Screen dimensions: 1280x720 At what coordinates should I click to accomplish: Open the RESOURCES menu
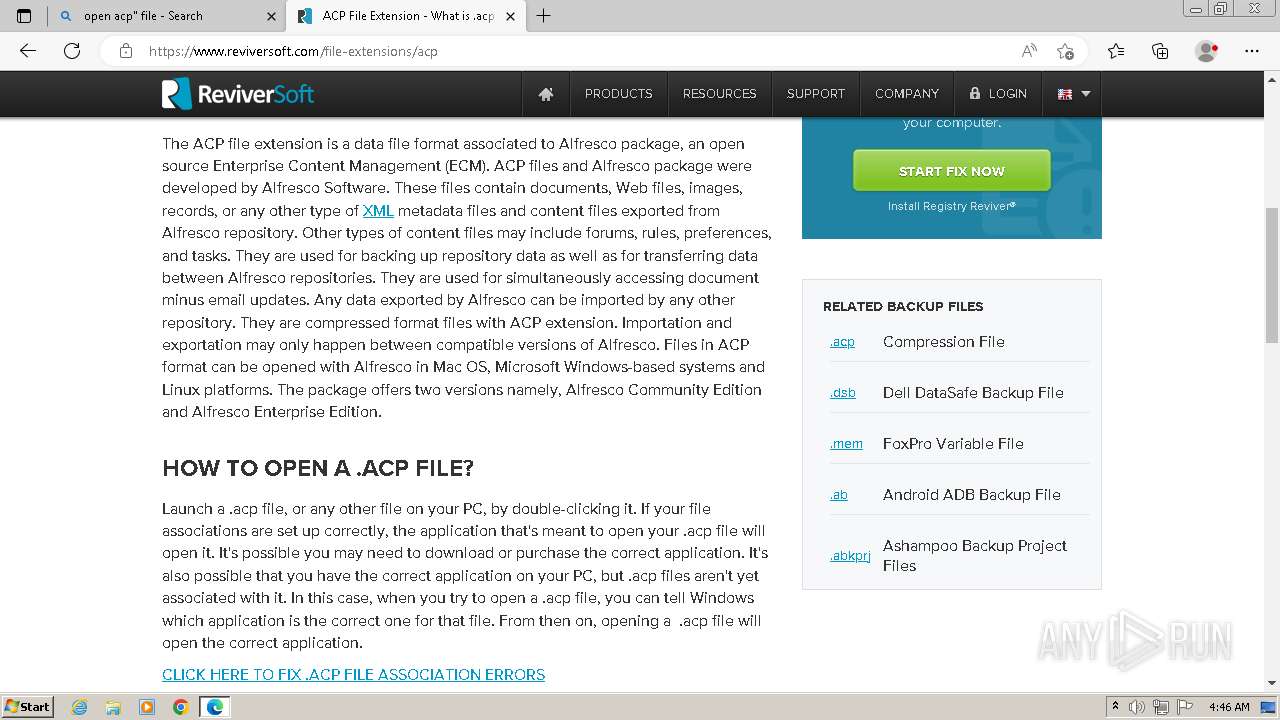click(x=719, y=94)
